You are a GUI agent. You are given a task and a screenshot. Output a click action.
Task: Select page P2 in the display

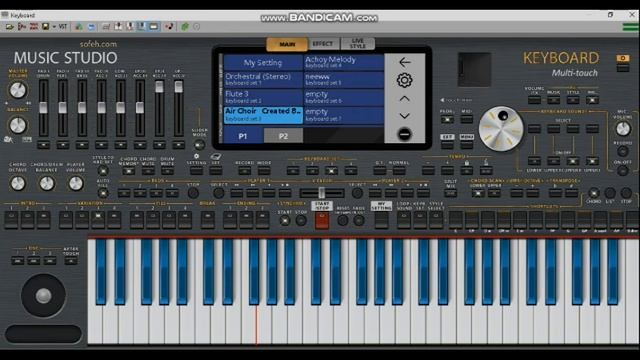283,136
